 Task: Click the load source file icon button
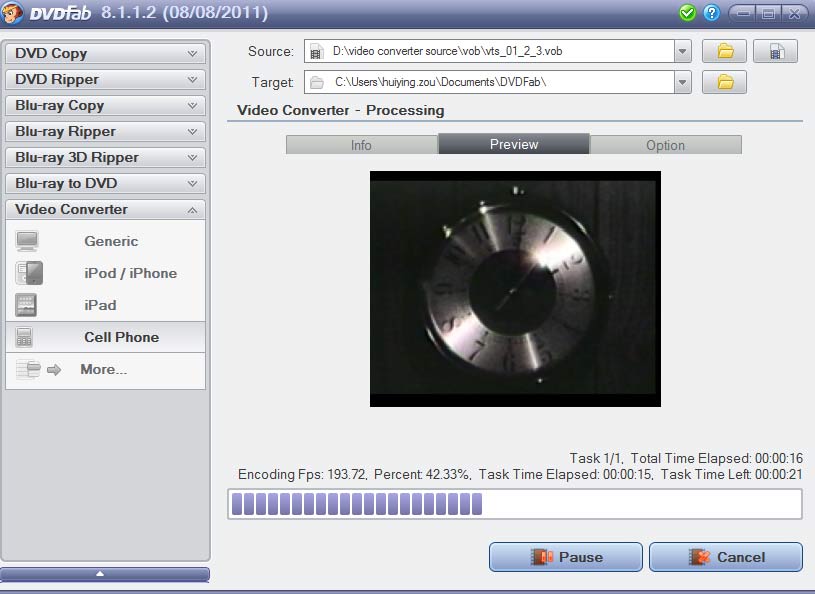coord(775,51)
